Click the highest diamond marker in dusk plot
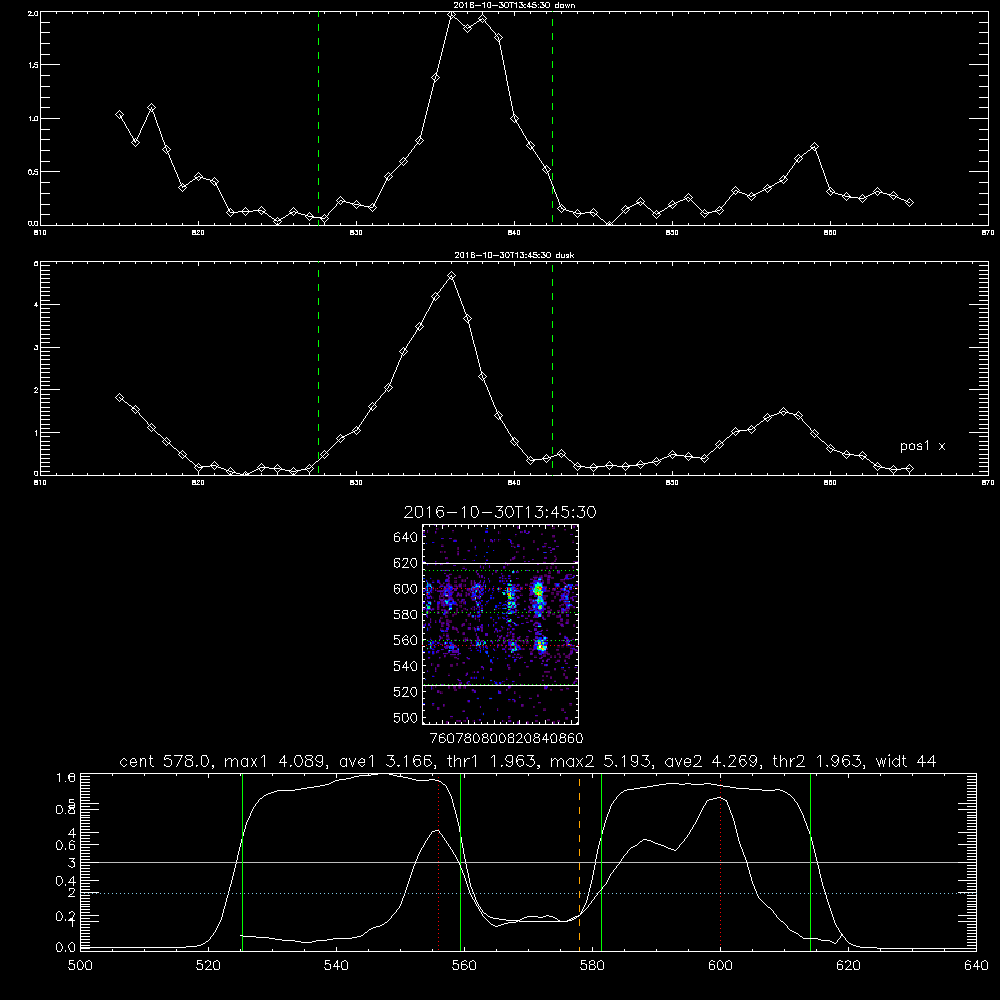 452,276
